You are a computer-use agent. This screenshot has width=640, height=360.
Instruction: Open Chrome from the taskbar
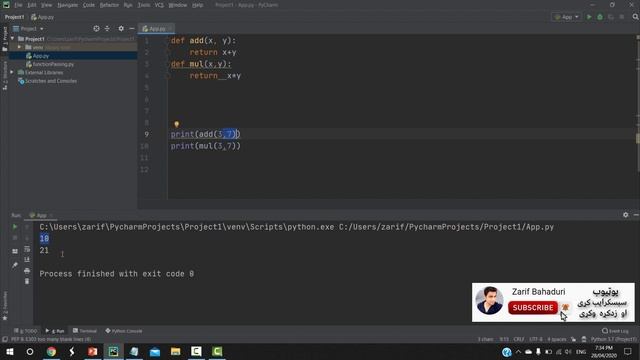pyautogui.click(x=51, y=351)
